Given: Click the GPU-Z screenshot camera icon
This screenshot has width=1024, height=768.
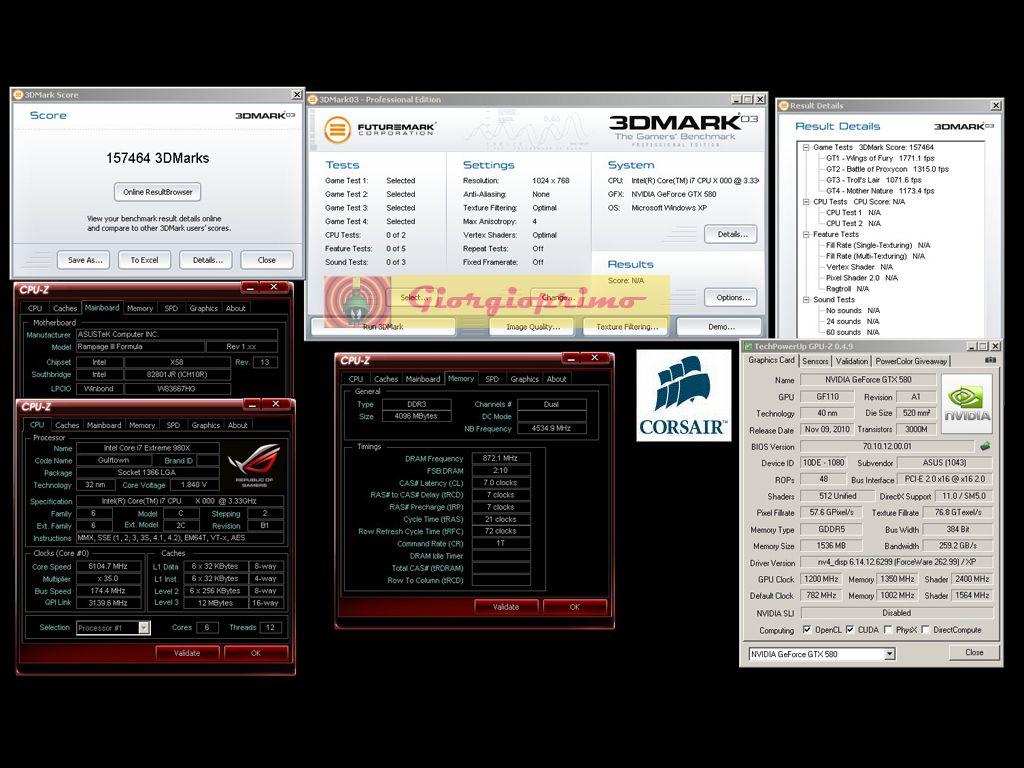Looking at the screenshot, I should (989, 360).
